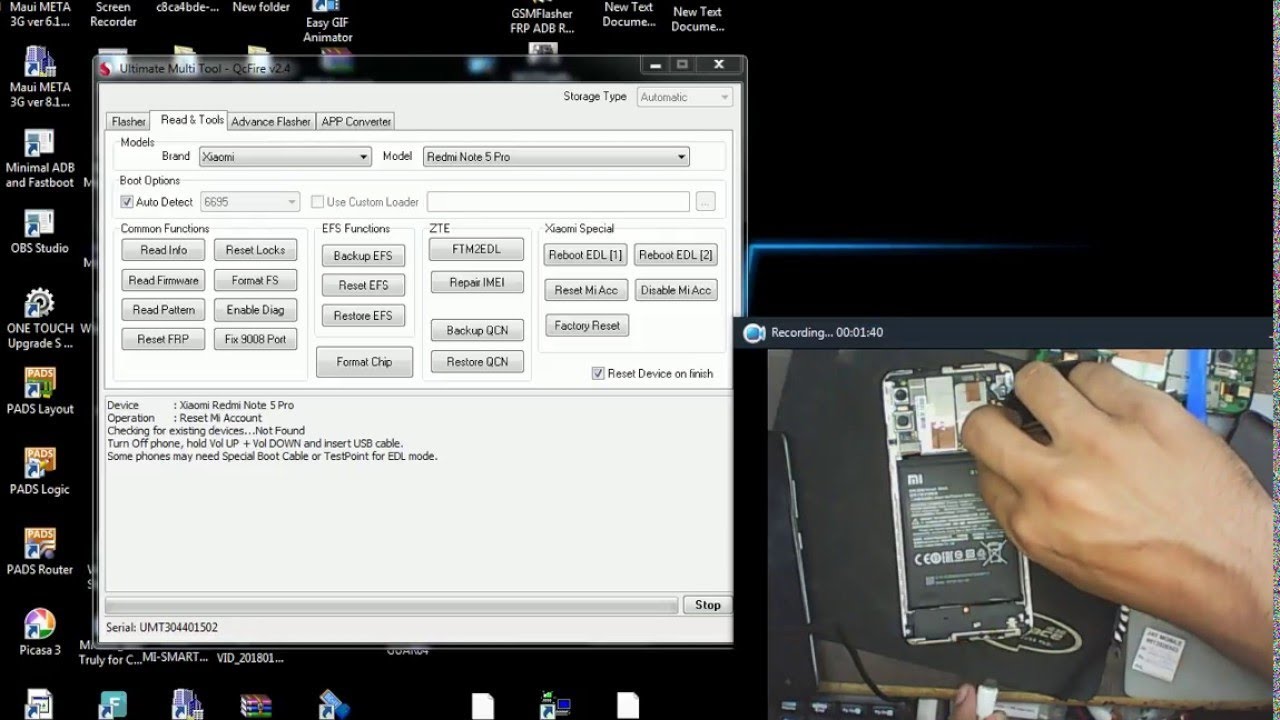
Task: Click the Reset Locks button
Action: point(255,250)
